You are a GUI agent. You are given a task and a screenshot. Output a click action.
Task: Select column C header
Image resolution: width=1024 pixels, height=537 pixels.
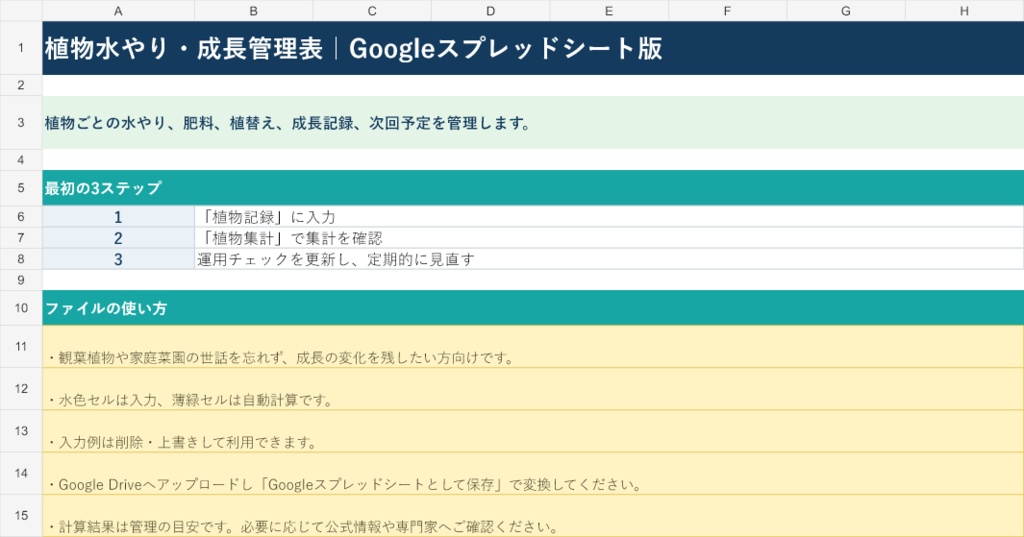coord(372,10)
